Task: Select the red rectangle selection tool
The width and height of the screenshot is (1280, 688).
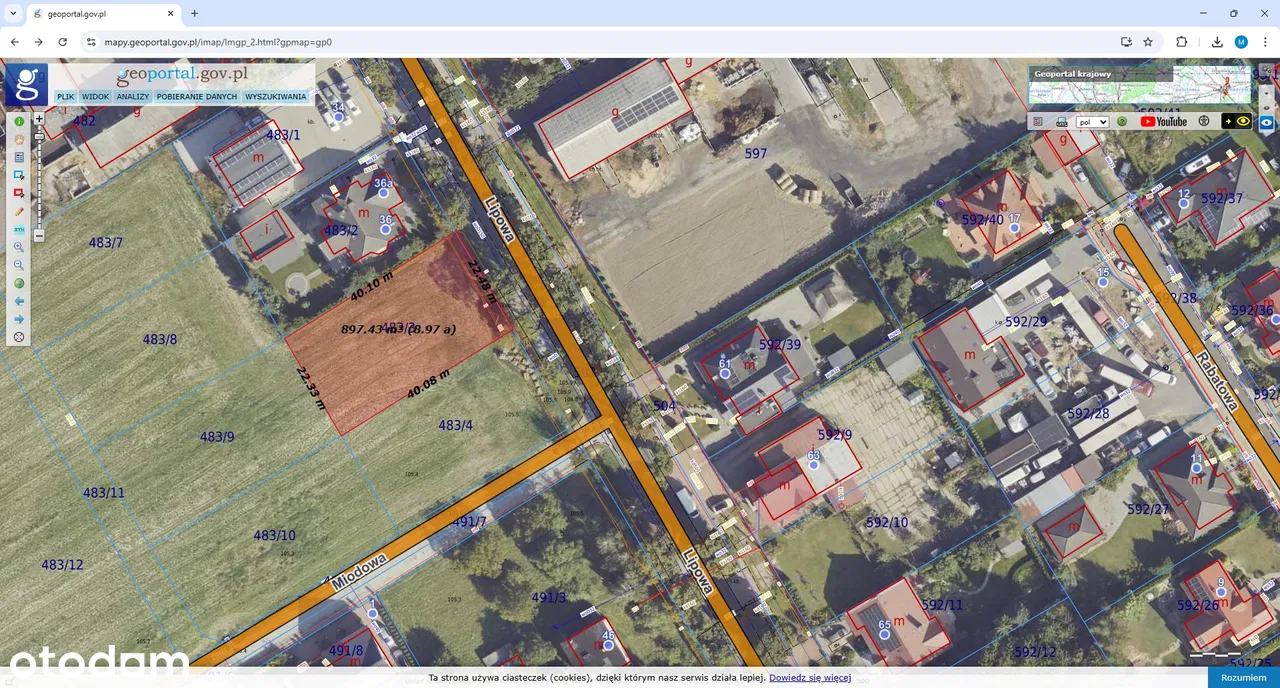Action: [x=19, y=193]
